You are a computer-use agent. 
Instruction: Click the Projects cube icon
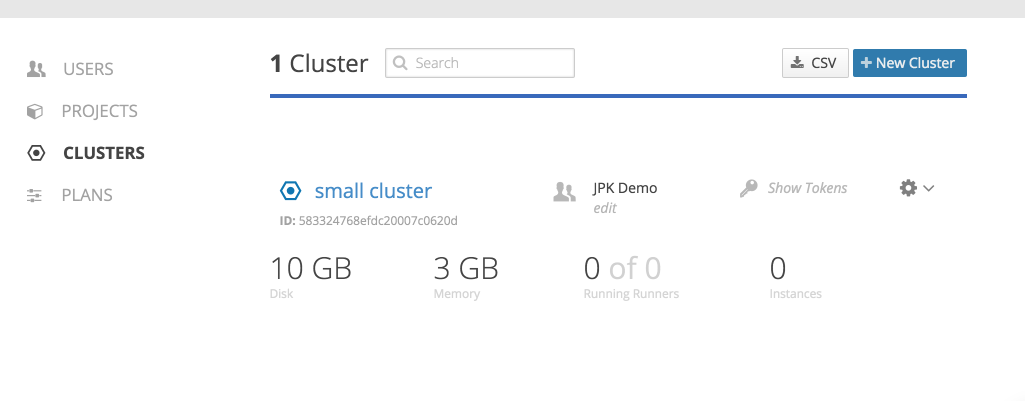(x=35, y=111)
